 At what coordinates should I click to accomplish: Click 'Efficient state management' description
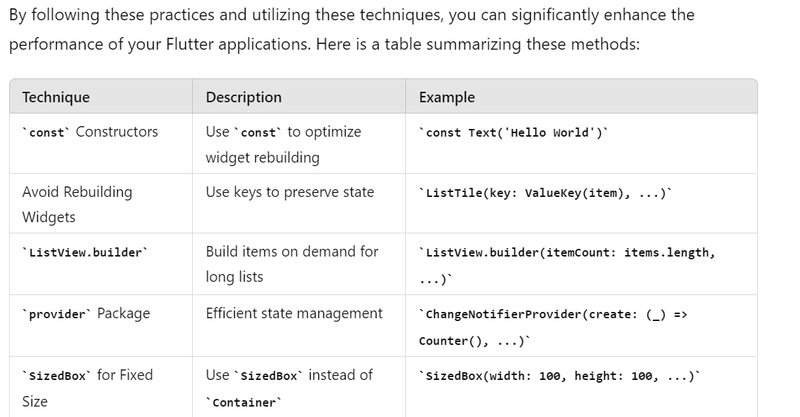pyautogui.click(x=293, y=313)
